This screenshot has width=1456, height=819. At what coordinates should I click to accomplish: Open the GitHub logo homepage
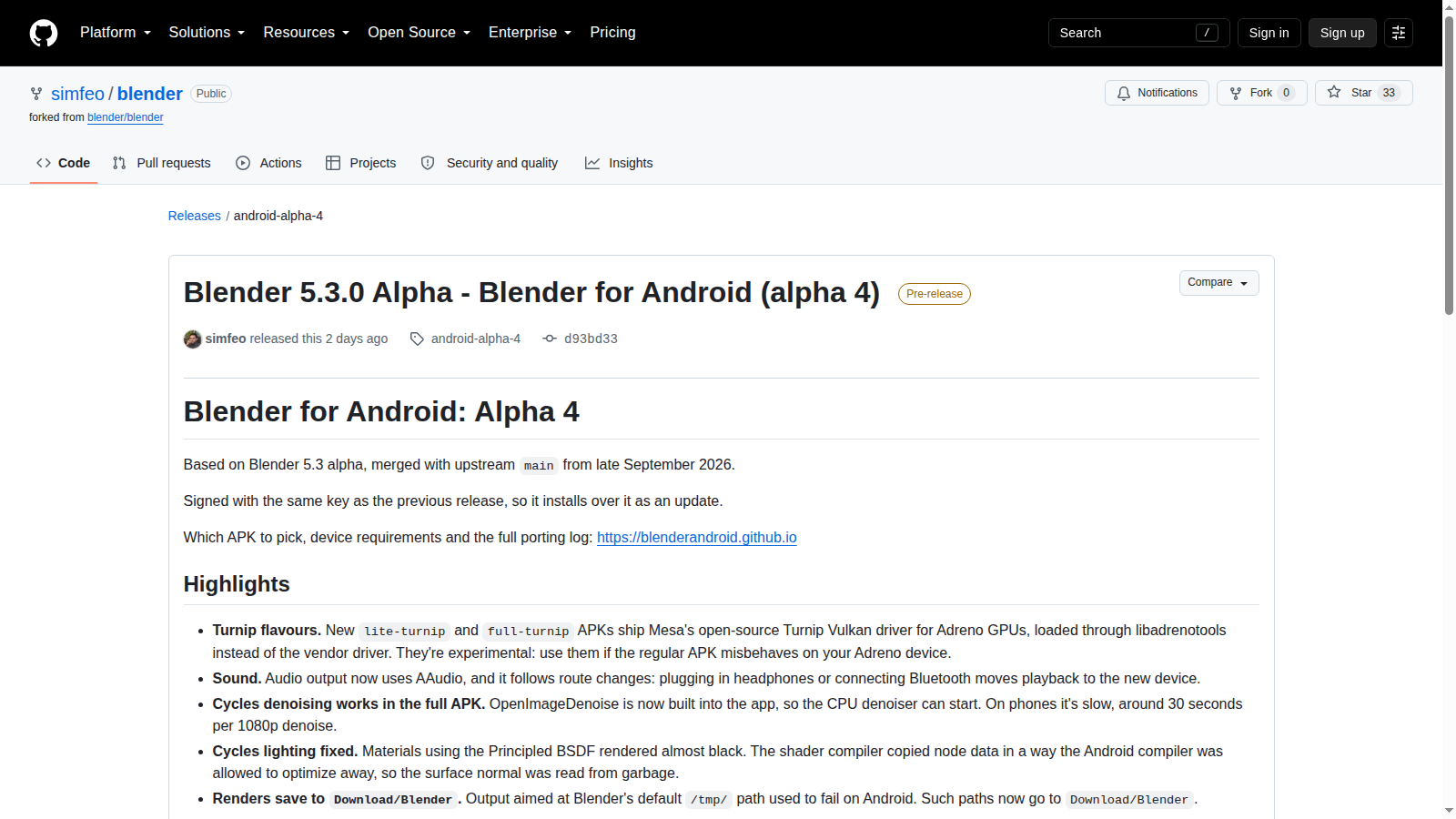44,33
